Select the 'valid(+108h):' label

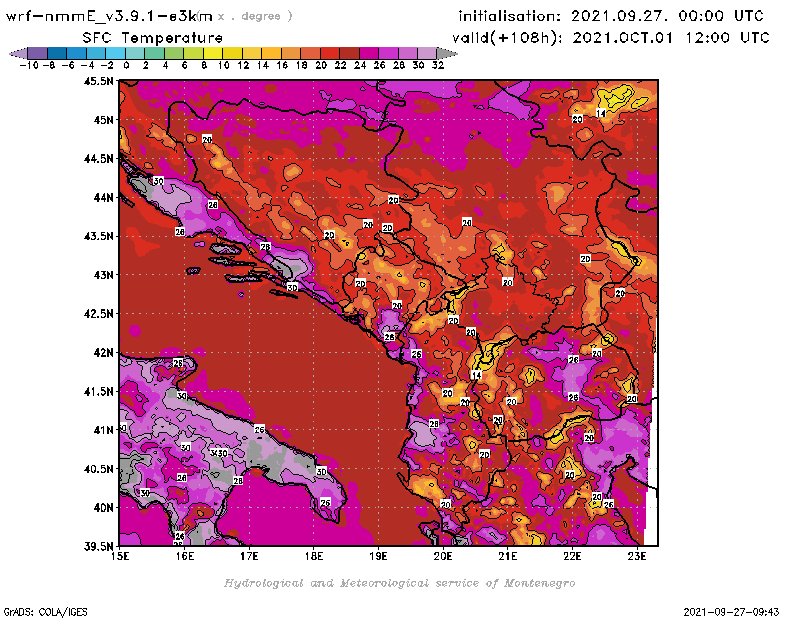coord(508,38)
